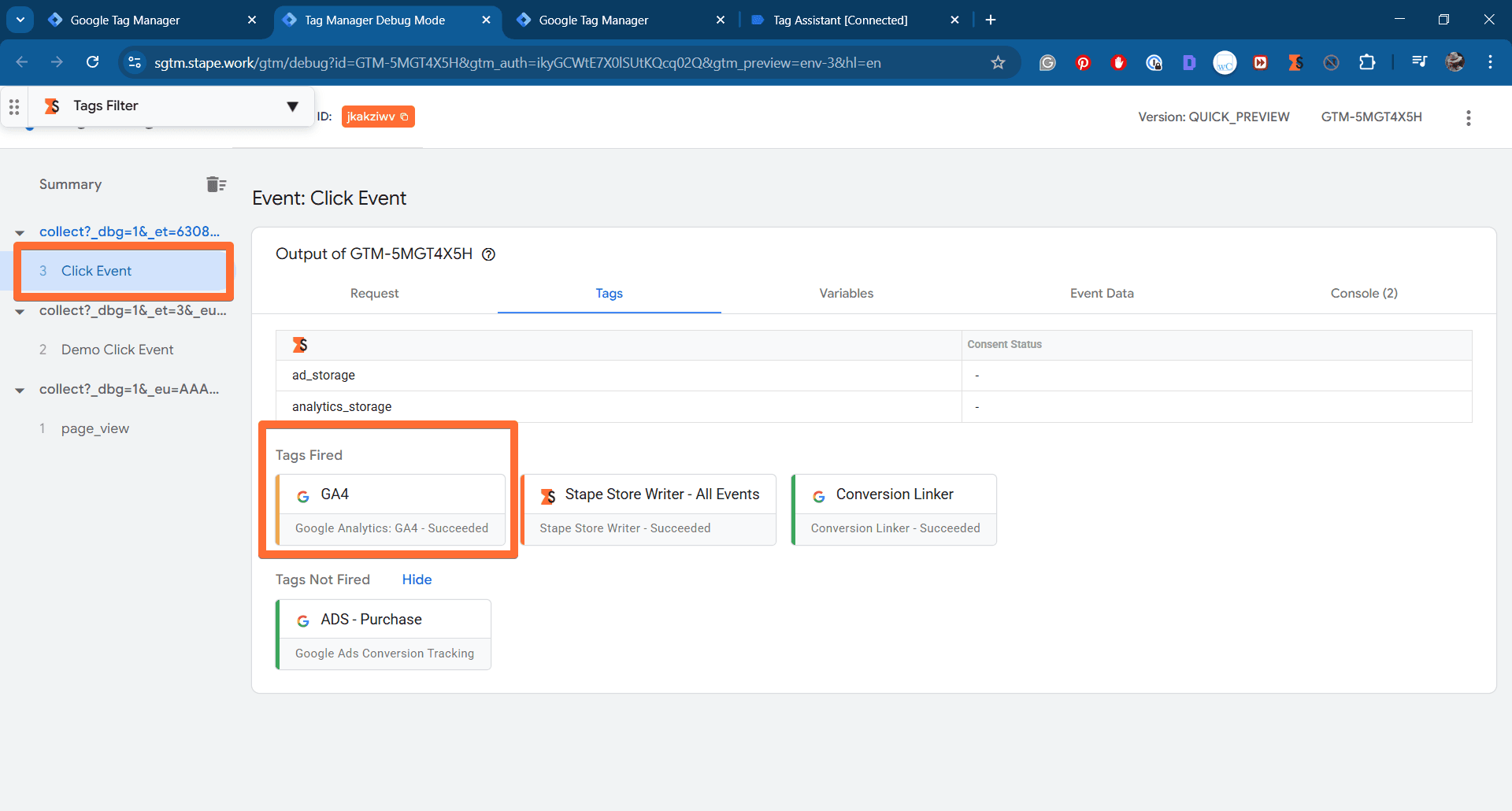This screenshot has width=1512, height=811.
Task: Hide the Tags Not Fired section
Action: [x=417, y=580]
